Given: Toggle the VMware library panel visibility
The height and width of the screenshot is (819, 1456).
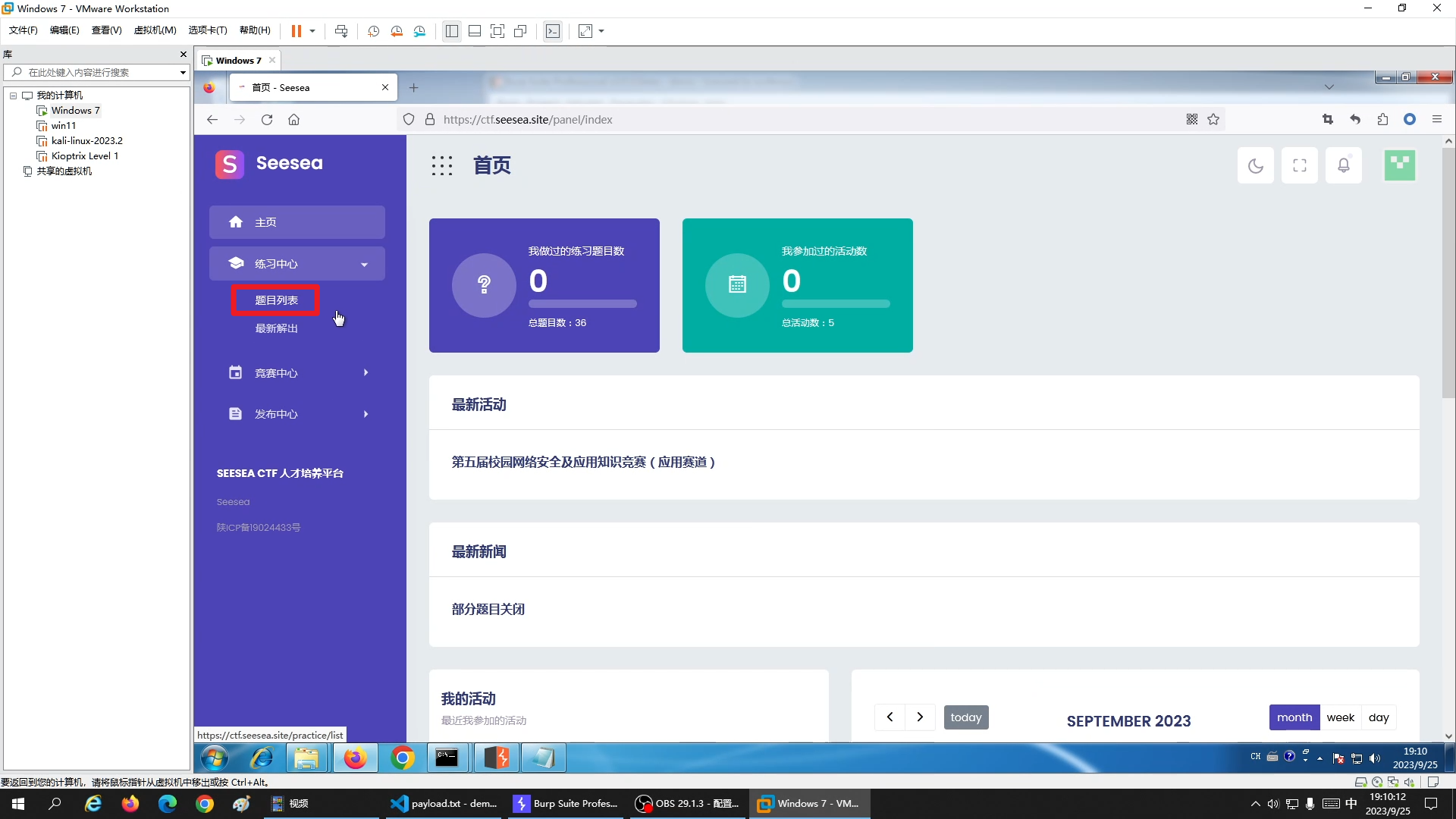Looking at the screenshot, I should pos(452,31).
